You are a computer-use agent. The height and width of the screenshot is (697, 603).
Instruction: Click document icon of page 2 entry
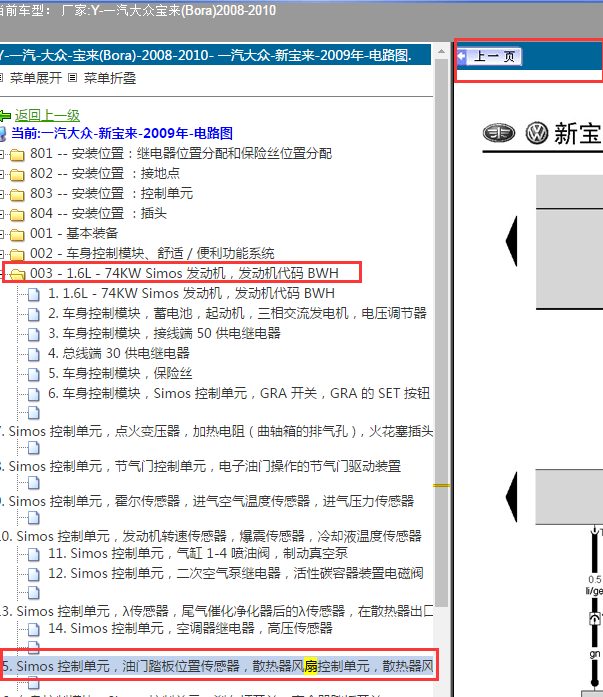pos(34,314)
